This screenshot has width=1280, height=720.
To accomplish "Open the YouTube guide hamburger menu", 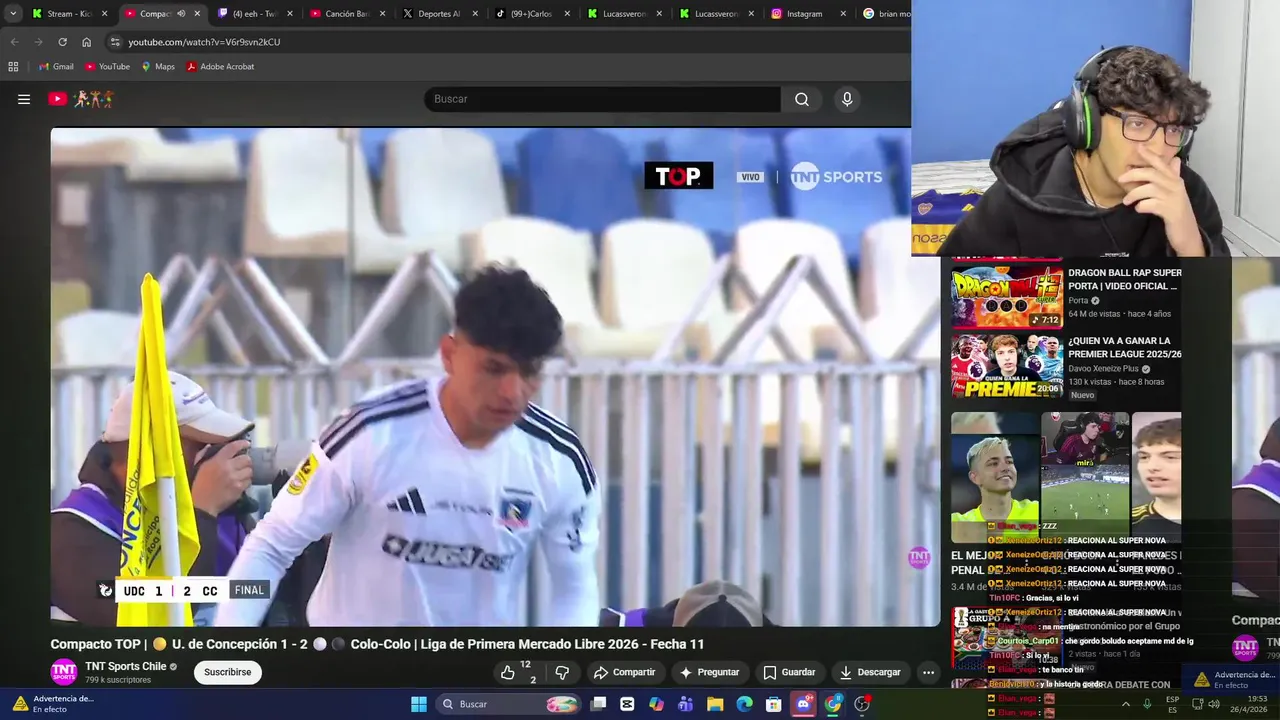I will click(x=24, y=99).
